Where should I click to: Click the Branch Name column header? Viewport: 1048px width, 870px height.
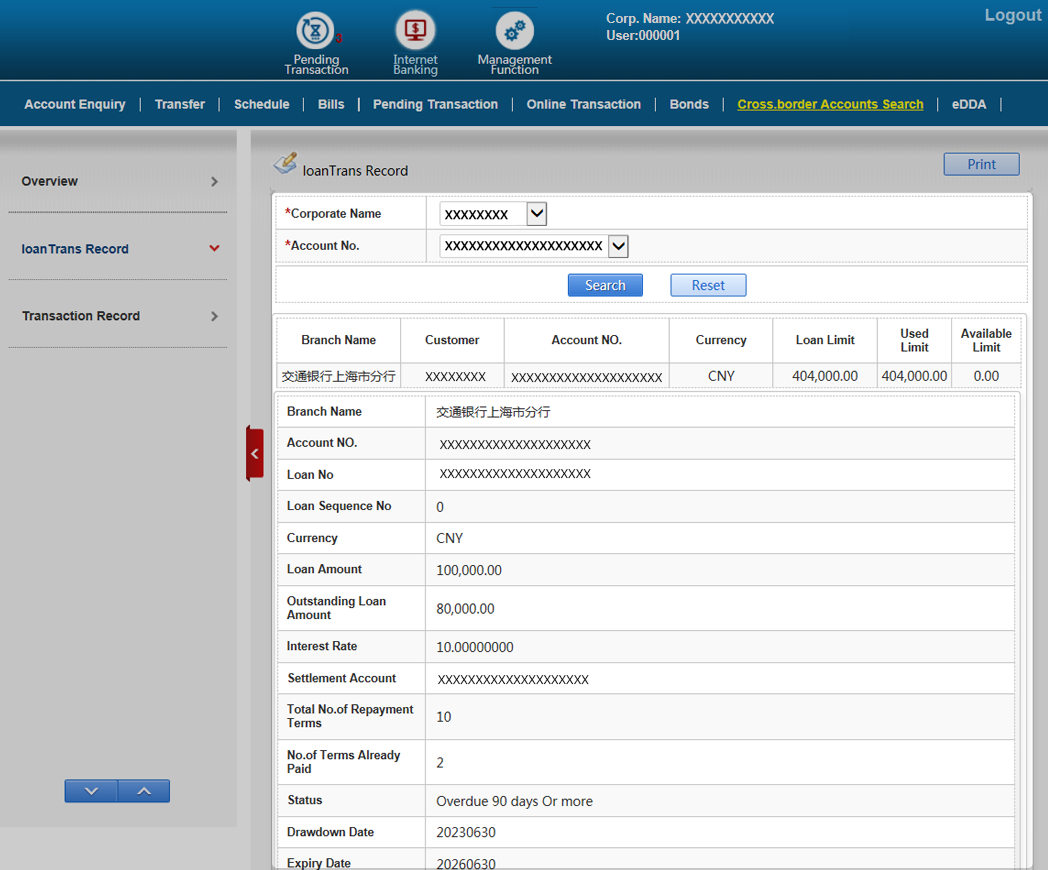[338, 340]
